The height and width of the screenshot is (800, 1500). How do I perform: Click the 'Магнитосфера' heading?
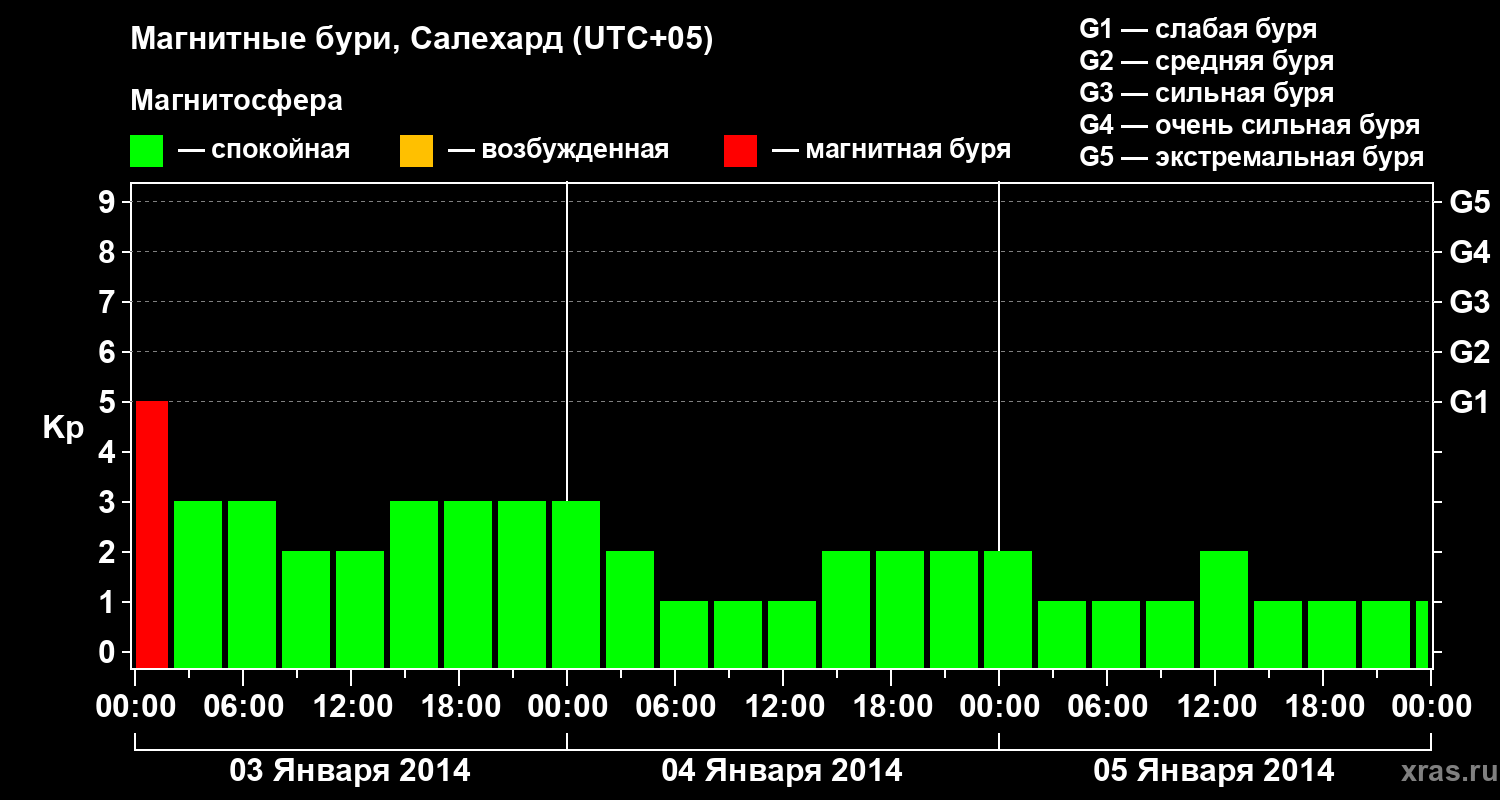pyautogui.click(x=237, y=101)
